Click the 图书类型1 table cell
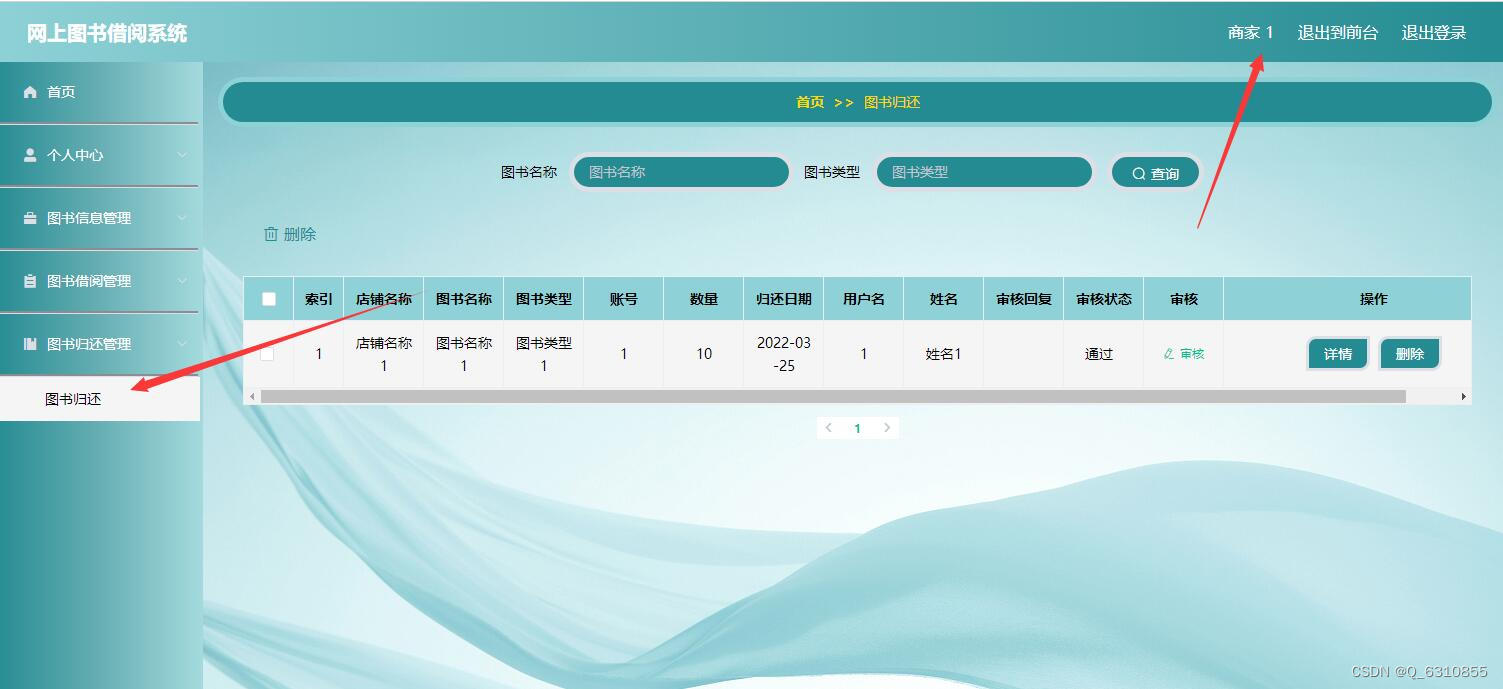The height and width of the screenshot is (689, 1503). click(544, 354)
